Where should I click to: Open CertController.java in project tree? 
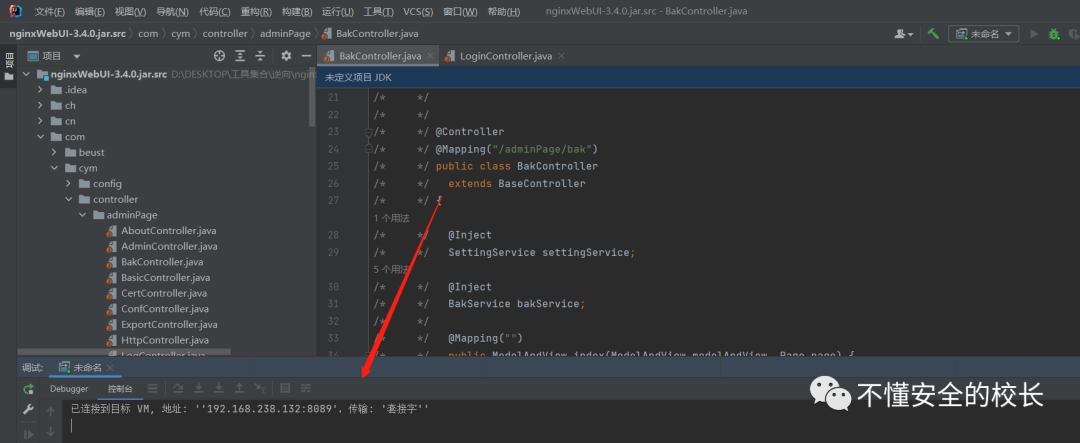click(163, 293)
